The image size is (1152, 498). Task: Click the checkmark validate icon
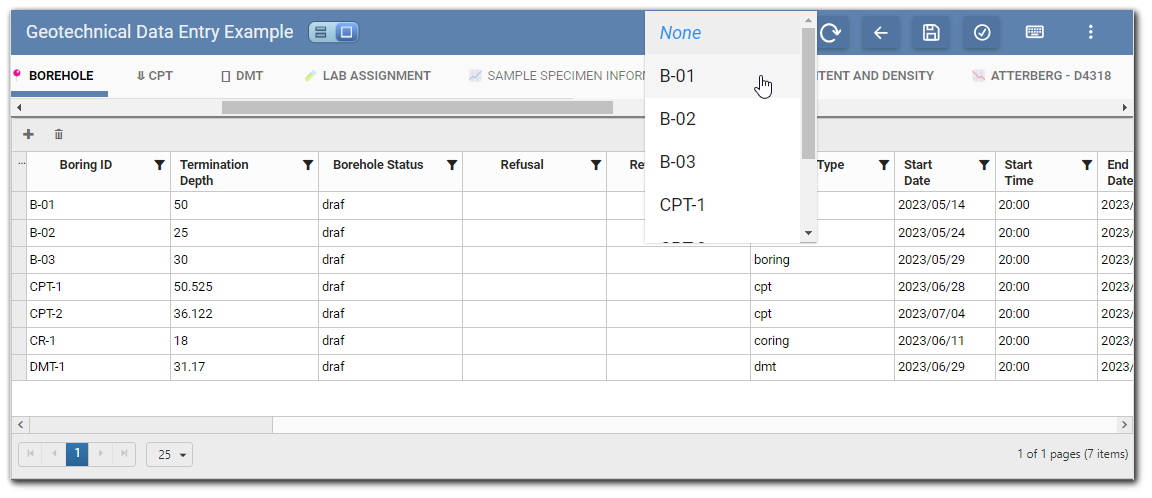click(982, 33)
